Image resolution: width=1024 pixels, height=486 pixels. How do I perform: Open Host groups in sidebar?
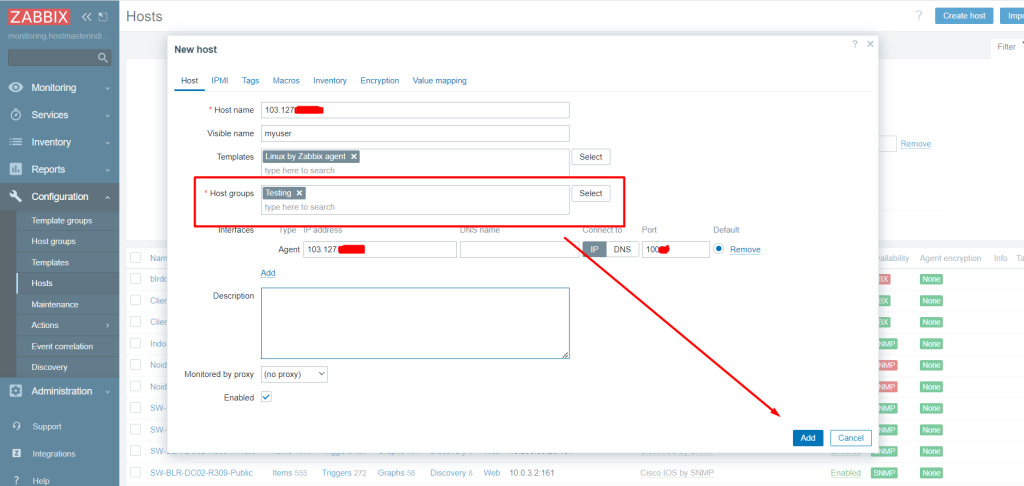54,242
